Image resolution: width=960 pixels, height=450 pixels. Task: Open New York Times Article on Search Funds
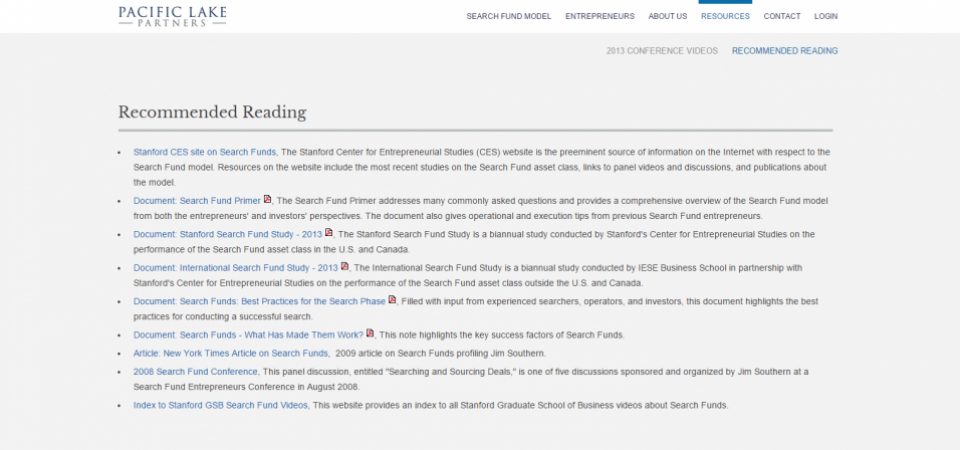pos(231,354)
